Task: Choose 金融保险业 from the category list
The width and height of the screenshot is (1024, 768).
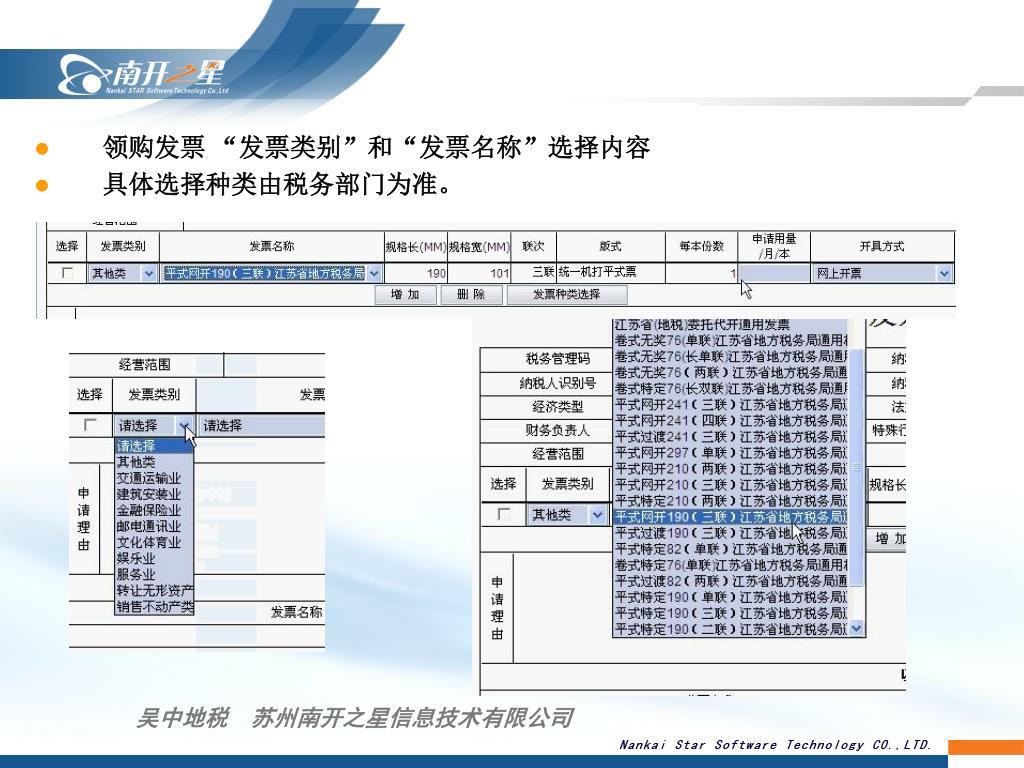Action: 153,511
